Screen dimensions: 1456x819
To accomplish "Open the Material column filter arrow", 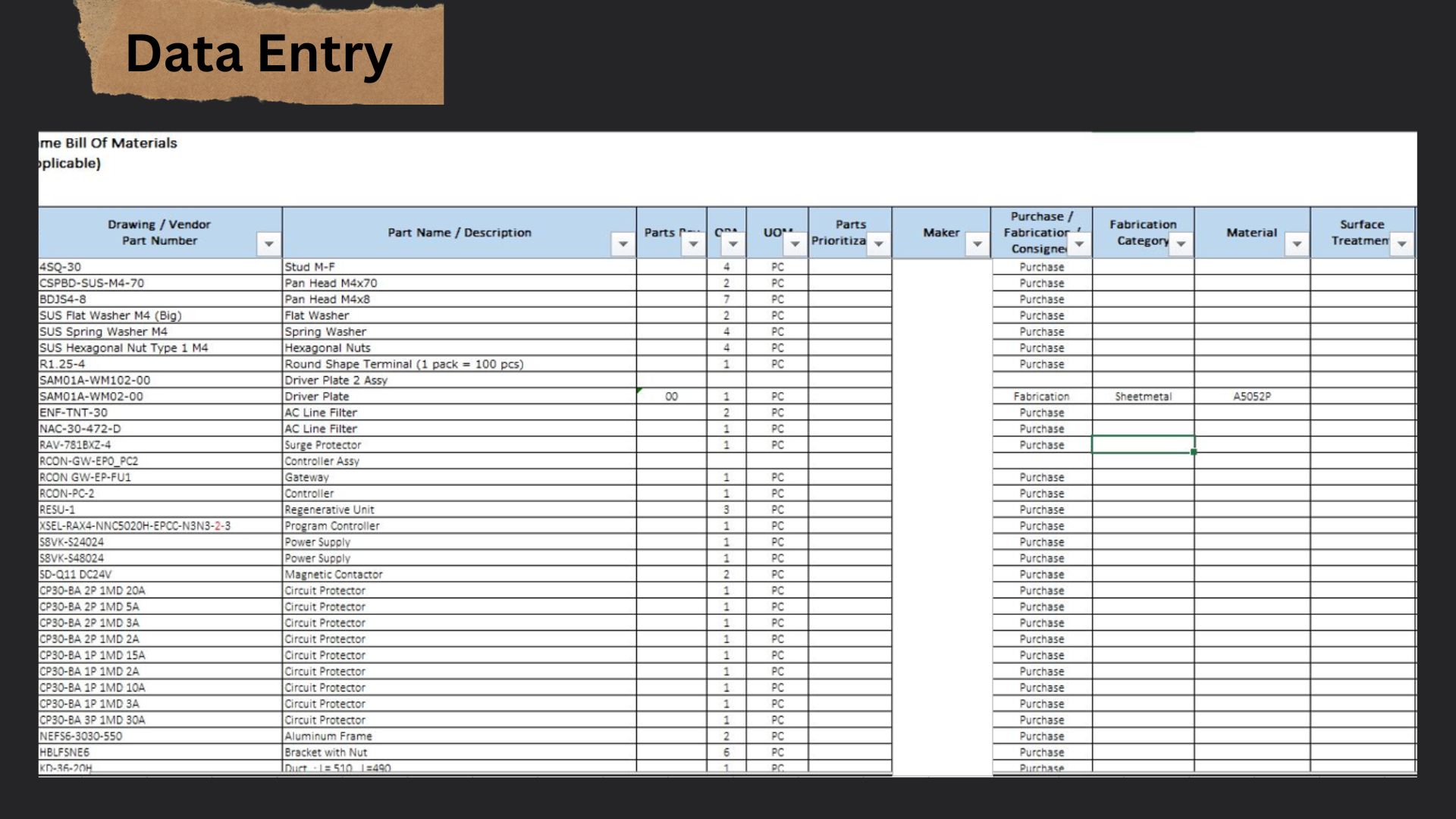I will pos(1297,244).
